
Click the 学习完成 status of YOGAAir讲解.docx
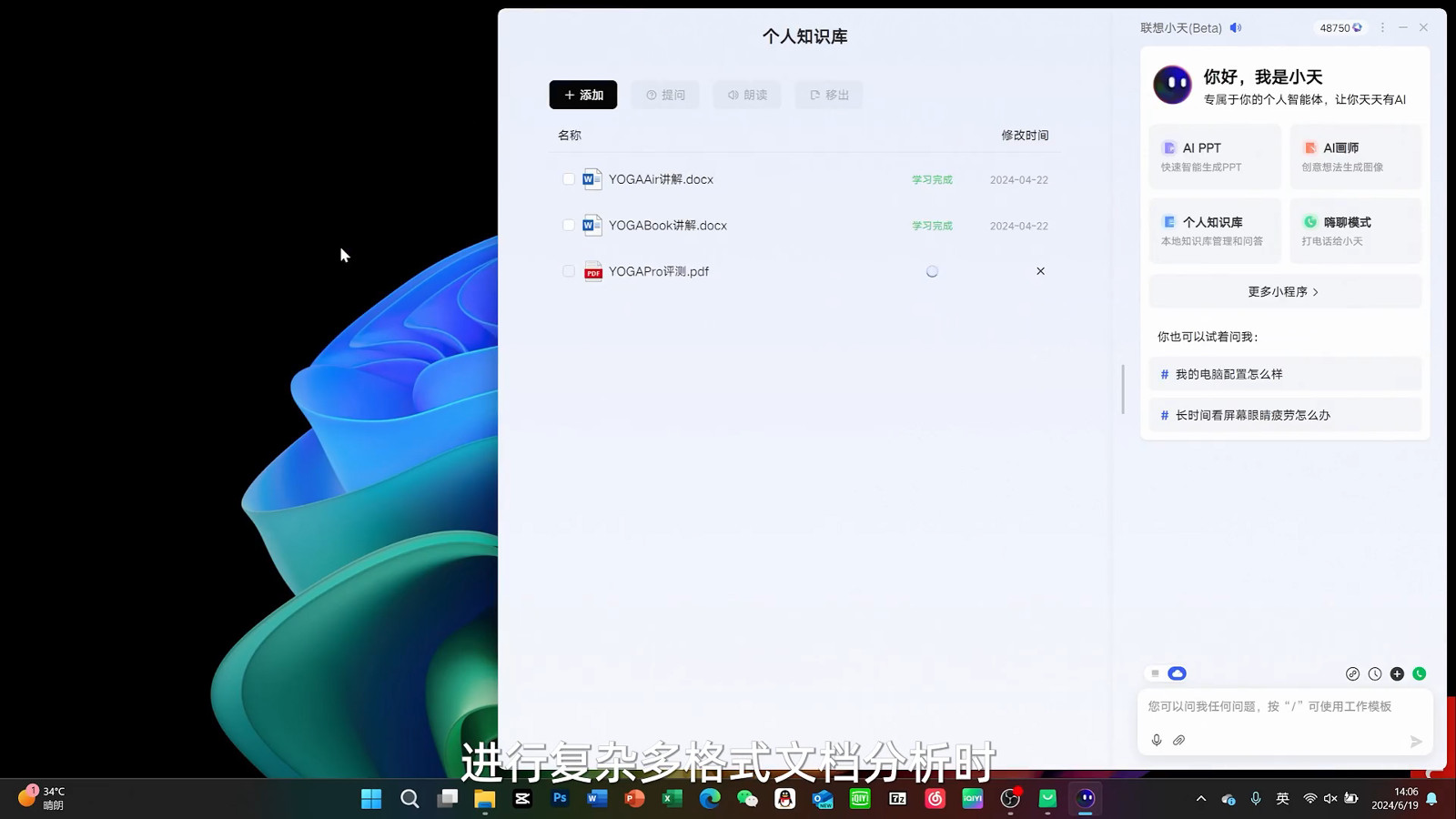tap(932, 179)
